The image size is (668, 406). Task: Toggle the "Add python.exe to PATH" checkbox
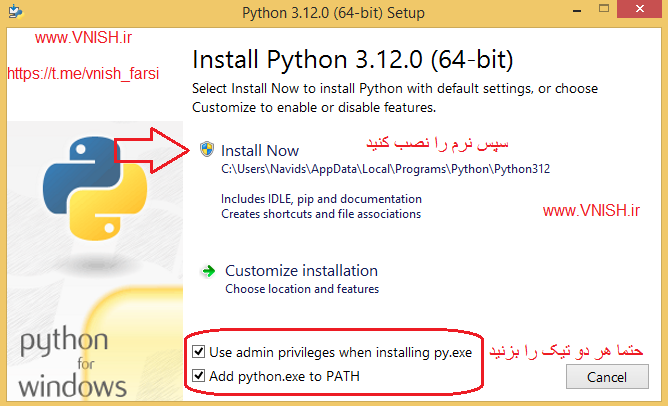tap(200, 376)
